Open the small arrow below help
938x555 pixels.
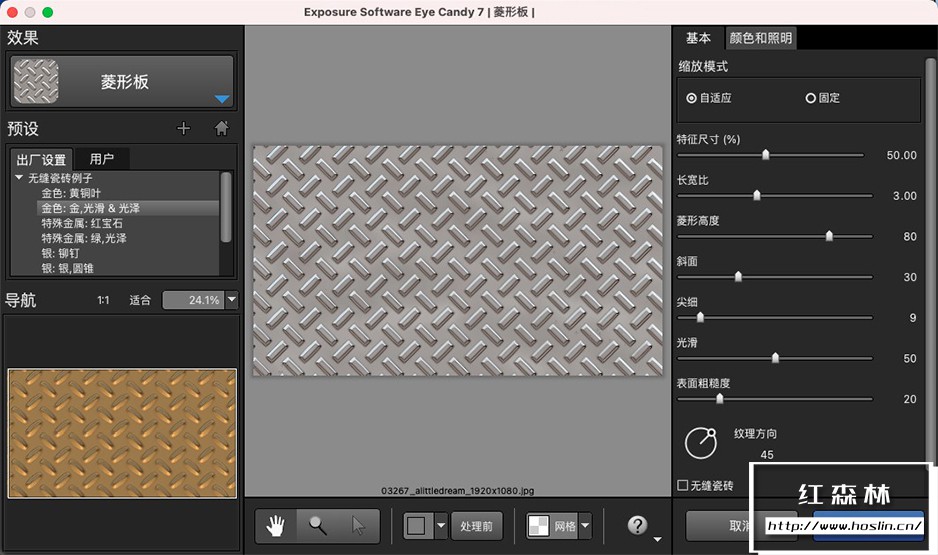[657, 539]
